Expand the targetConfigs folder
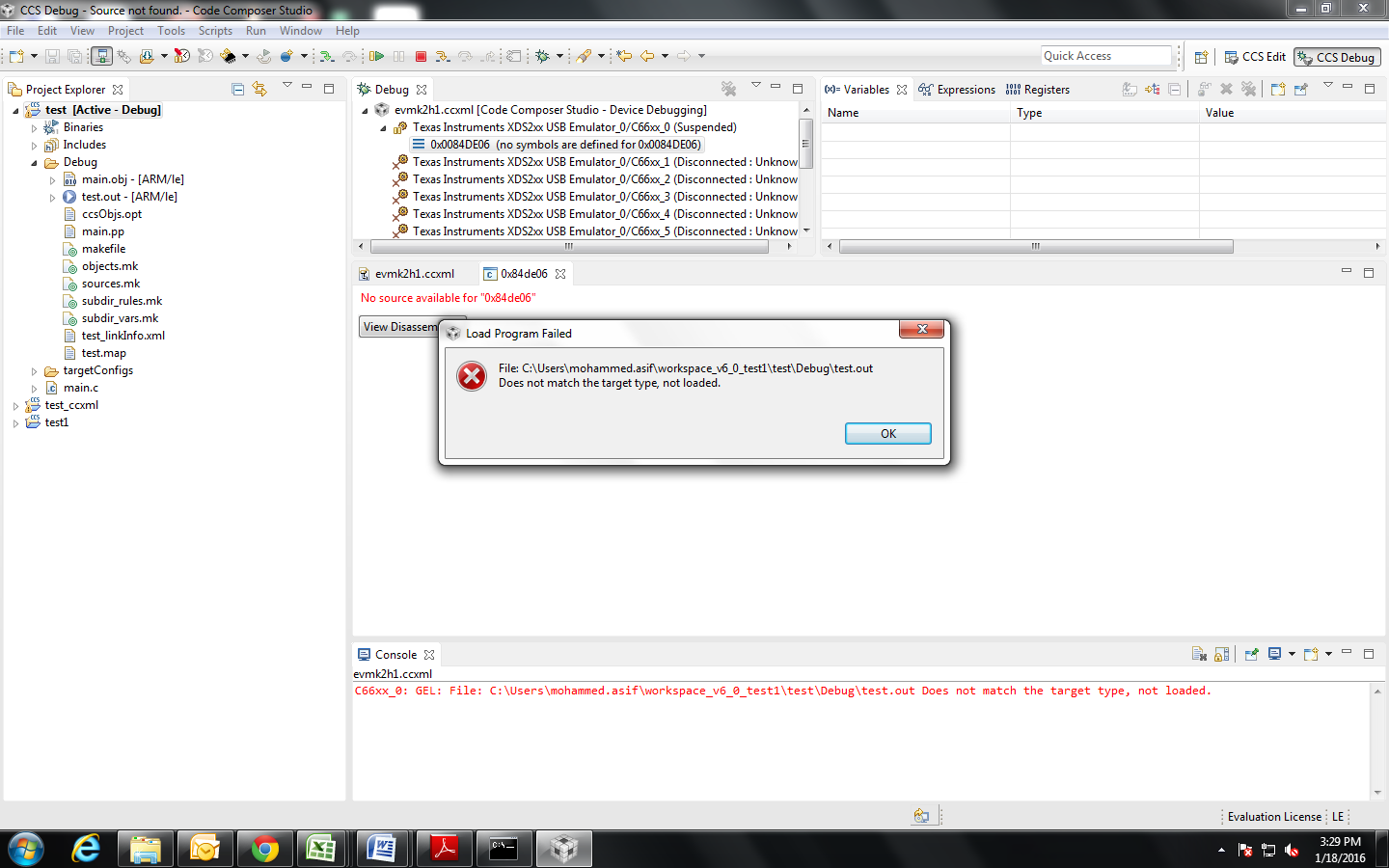 34,370
